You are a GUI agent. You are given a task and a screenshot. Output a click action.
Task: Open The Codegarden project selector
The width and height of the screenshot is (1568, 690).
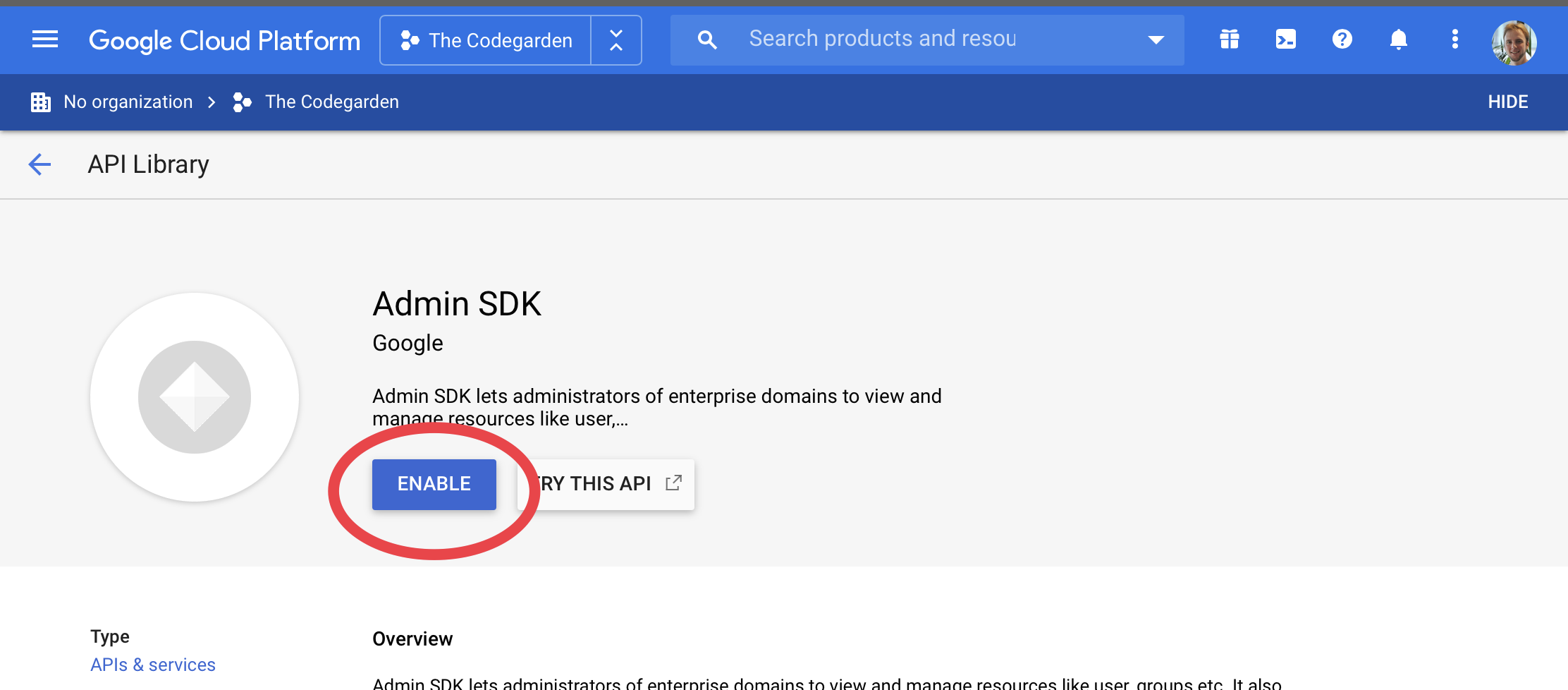(x=486, y=41)
